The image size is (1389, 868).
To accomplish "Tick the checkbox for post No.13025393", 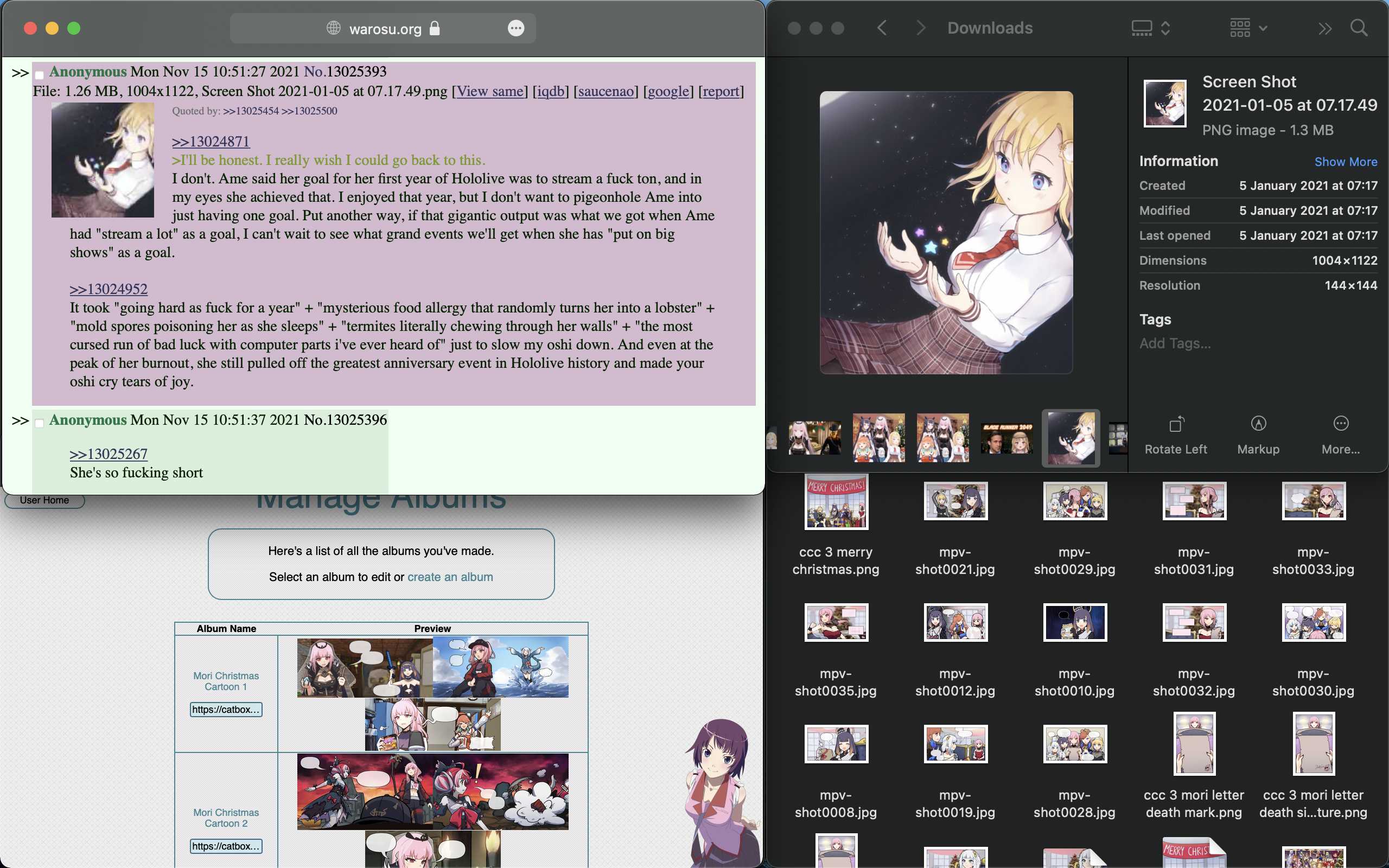I will pos(40,75).
